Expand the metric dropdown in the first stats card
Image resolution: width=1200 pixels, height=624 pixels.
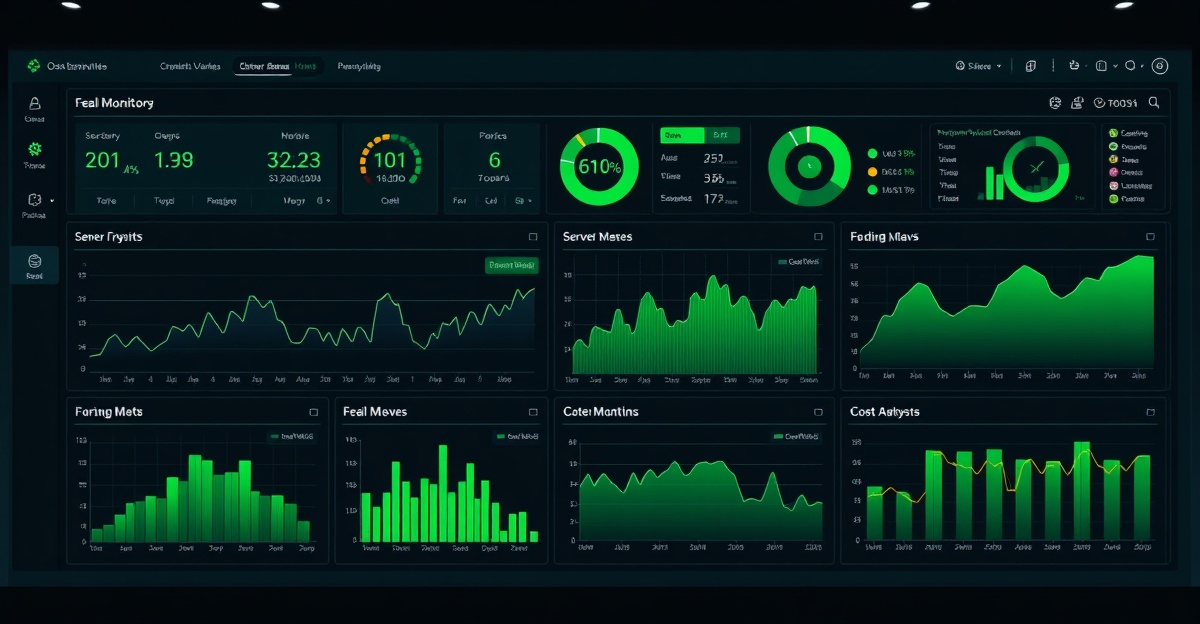coord(320,200)
